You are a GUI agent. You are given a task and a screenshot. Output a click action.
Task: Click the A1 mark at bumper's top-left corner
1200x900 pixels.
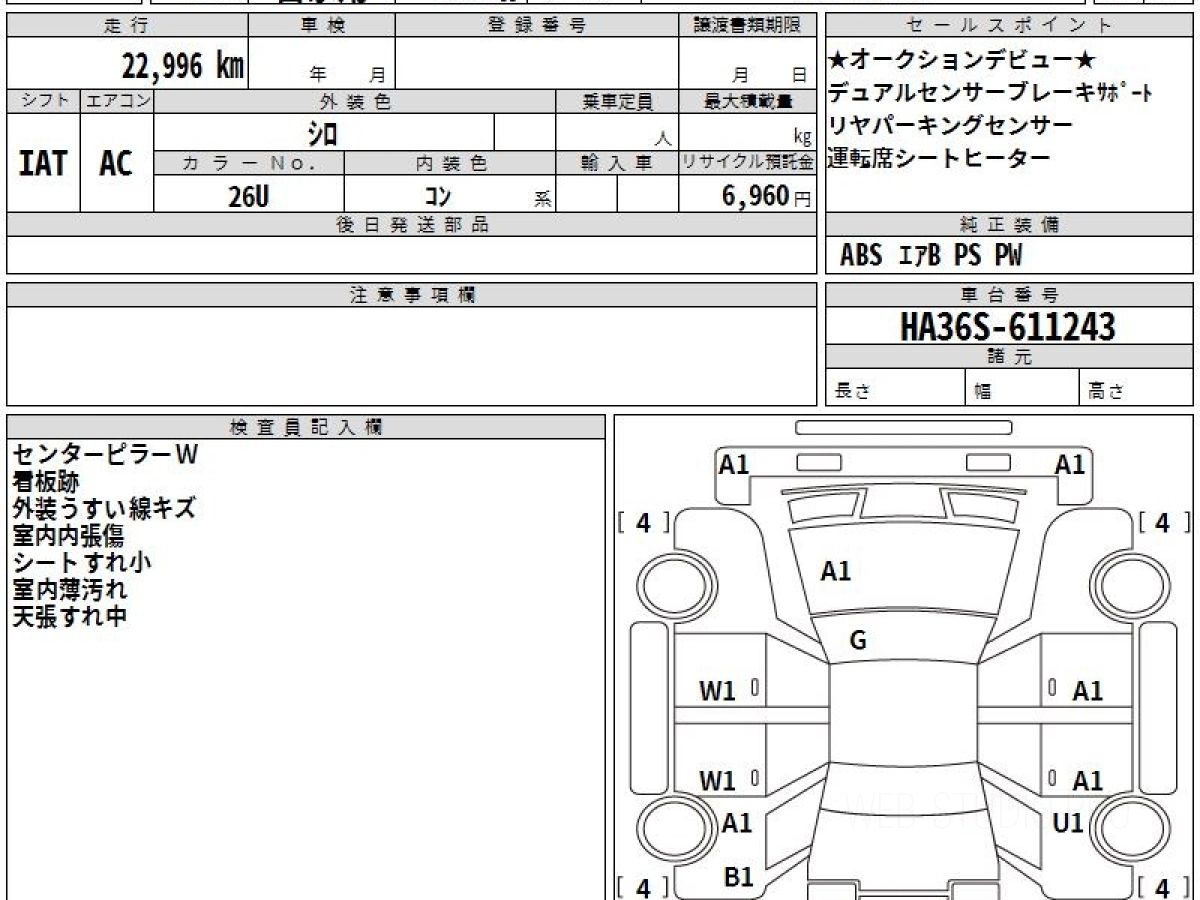(x=734, y=464)
